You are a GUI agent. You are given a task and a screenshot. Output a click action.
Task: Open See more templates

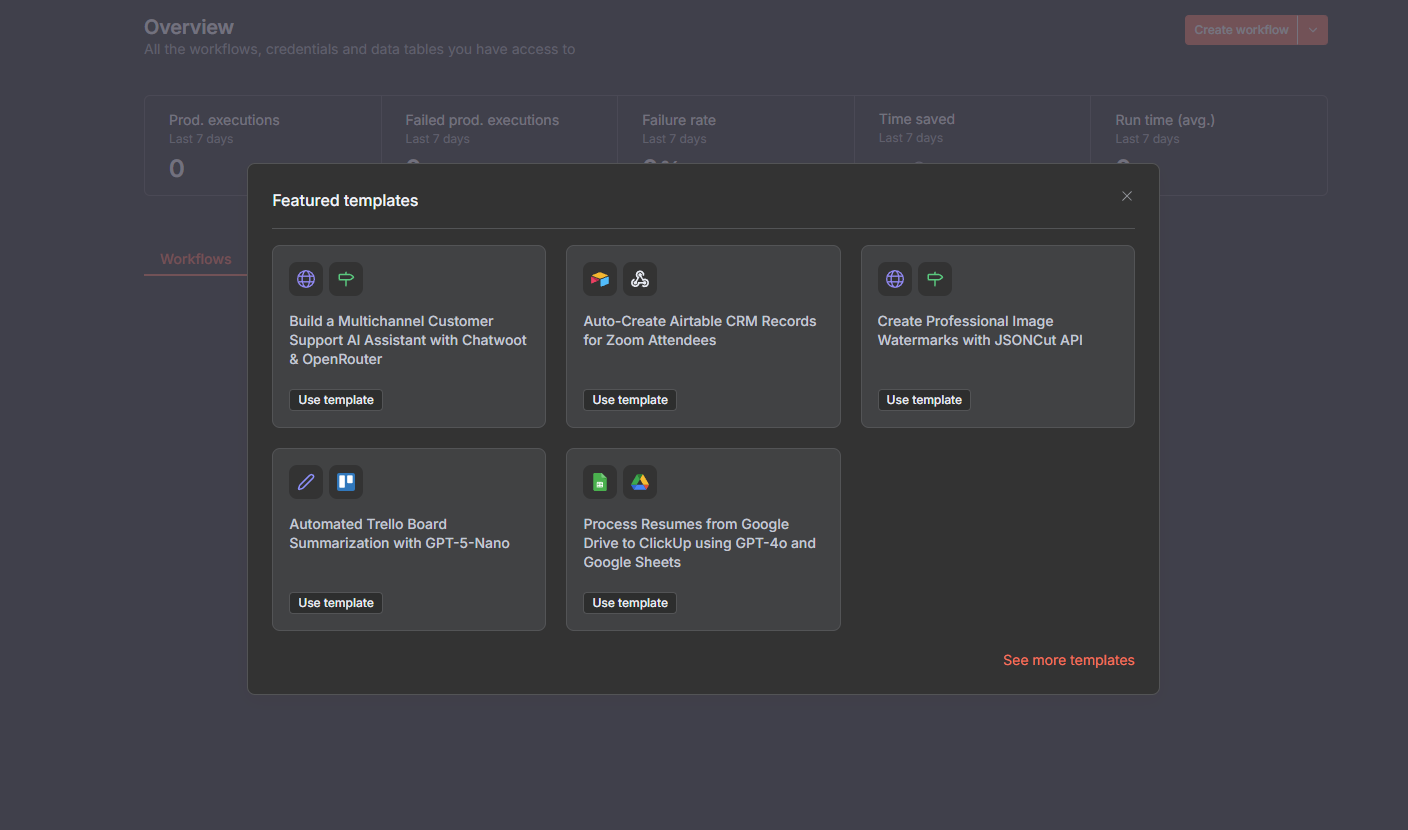click(x=1068, y=660)
